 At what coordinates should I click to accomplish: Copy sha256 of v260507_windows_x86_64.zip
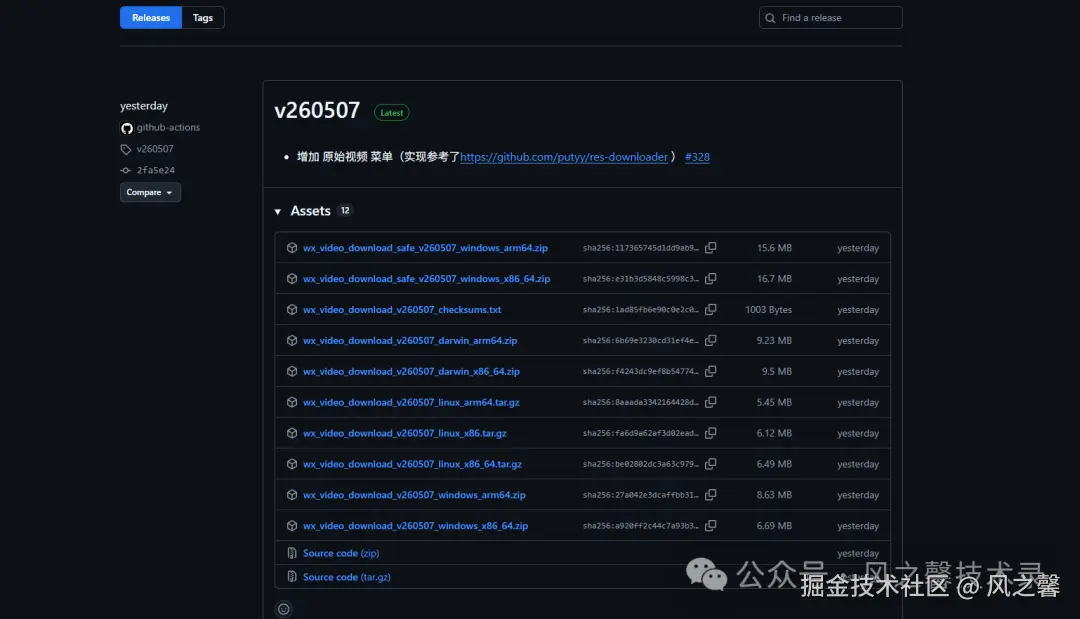click(x=710, y=525)
